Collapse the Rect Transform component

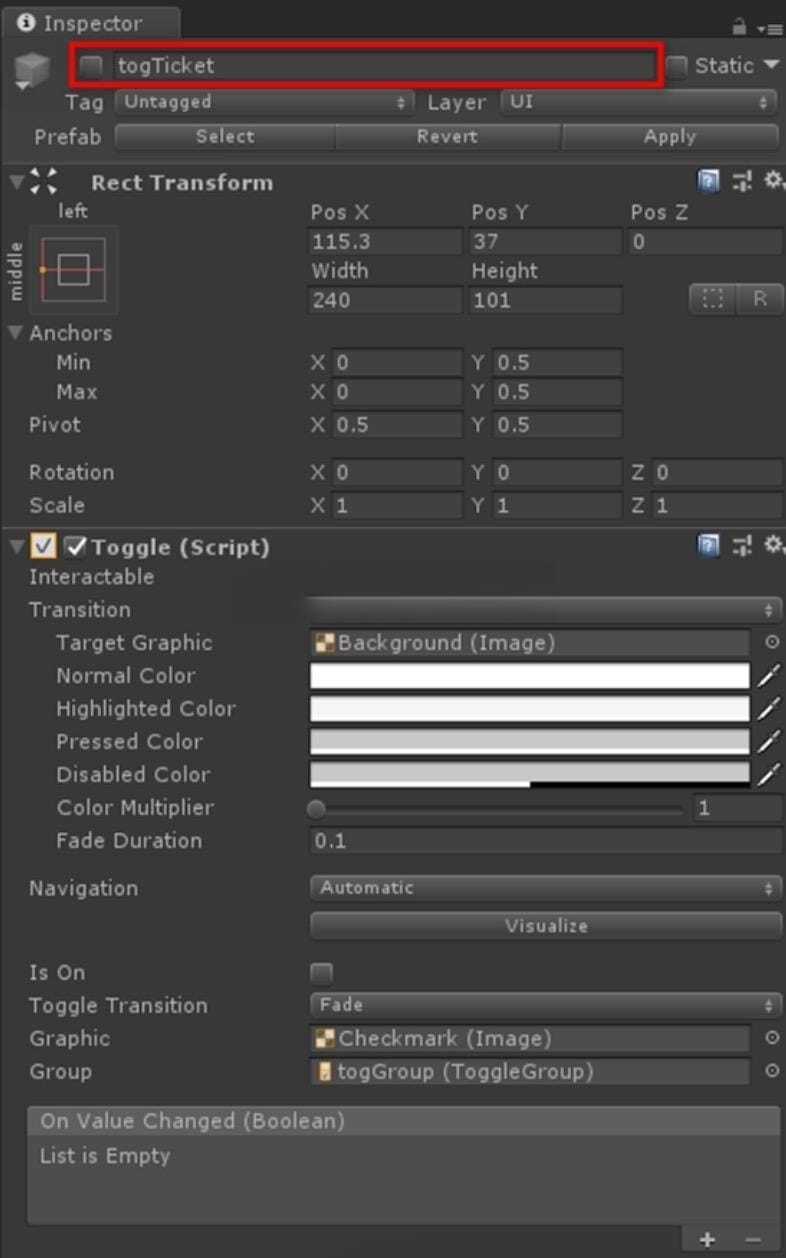17,182
